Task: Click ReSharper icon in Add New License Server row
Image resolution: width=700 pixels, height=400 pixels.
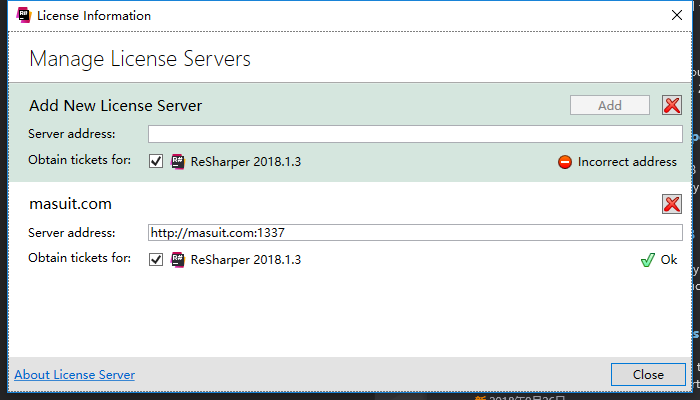Action: click(x=178, y=162)
